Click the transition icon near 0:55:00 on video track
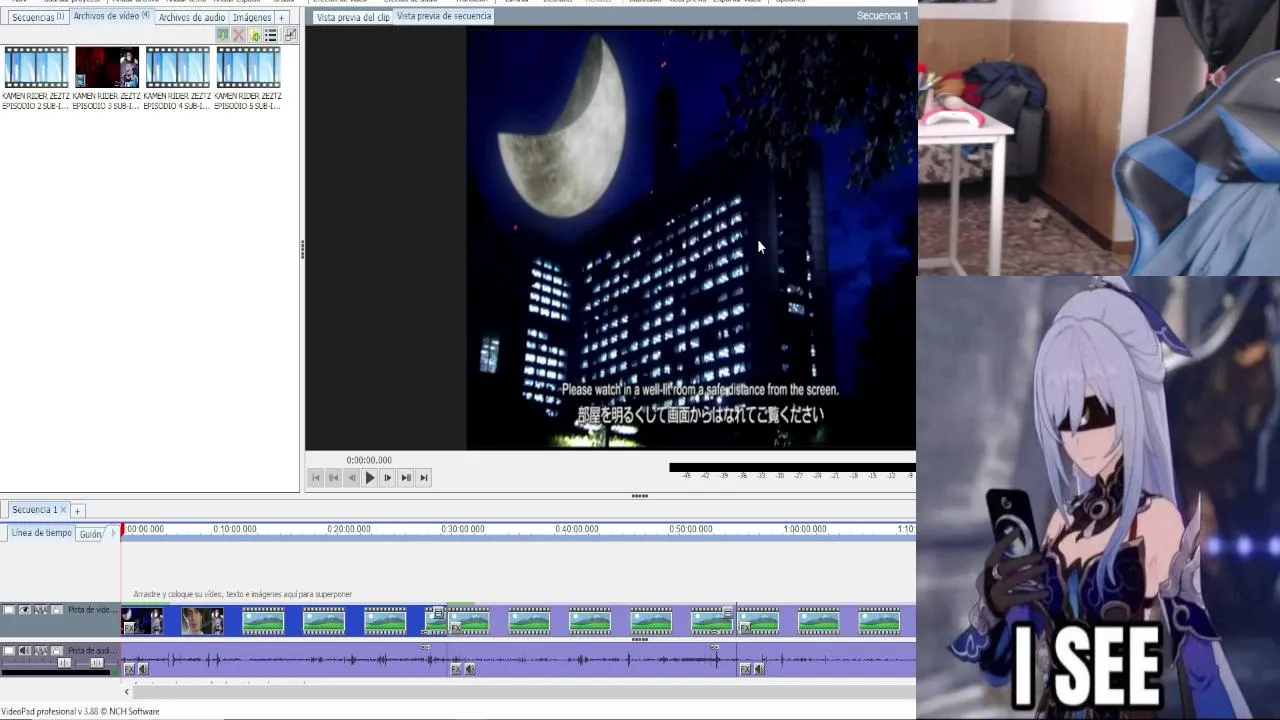The width and height of the screenshot is (1280, 720). pos(728,613)
